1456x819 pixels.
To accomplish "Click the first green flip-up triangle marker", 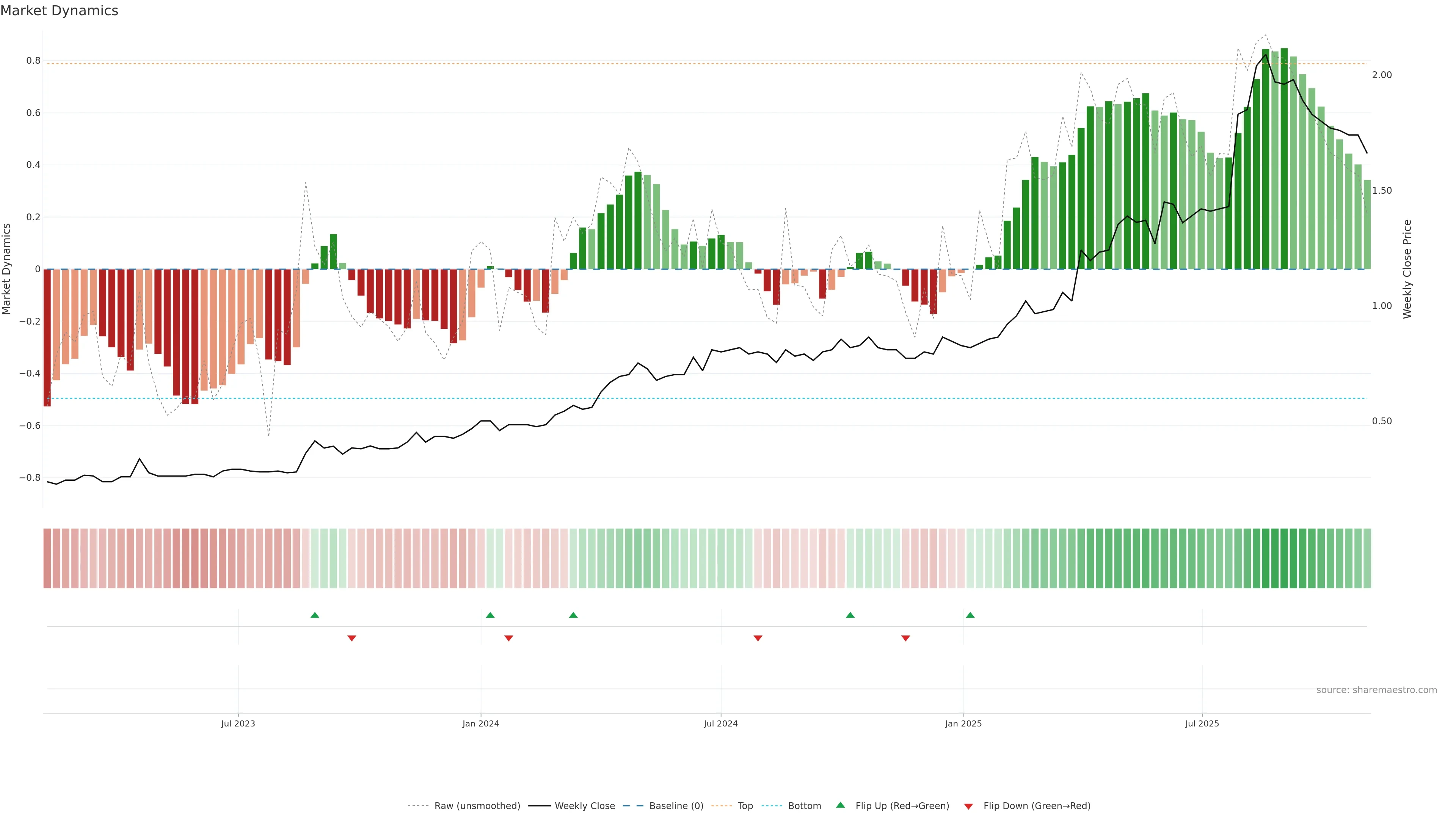I will pyautogui.click(x=315, y=615).
